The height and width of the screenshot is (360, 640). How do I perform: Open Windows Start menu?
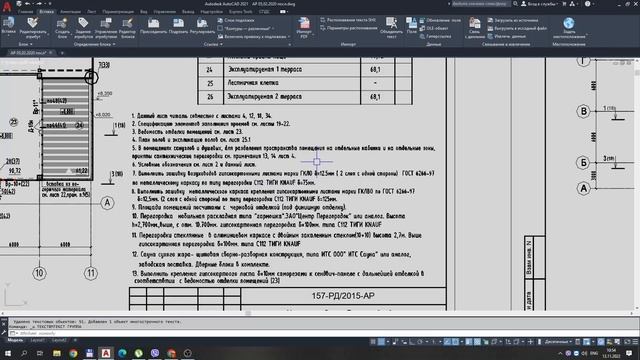click(7, 353)
